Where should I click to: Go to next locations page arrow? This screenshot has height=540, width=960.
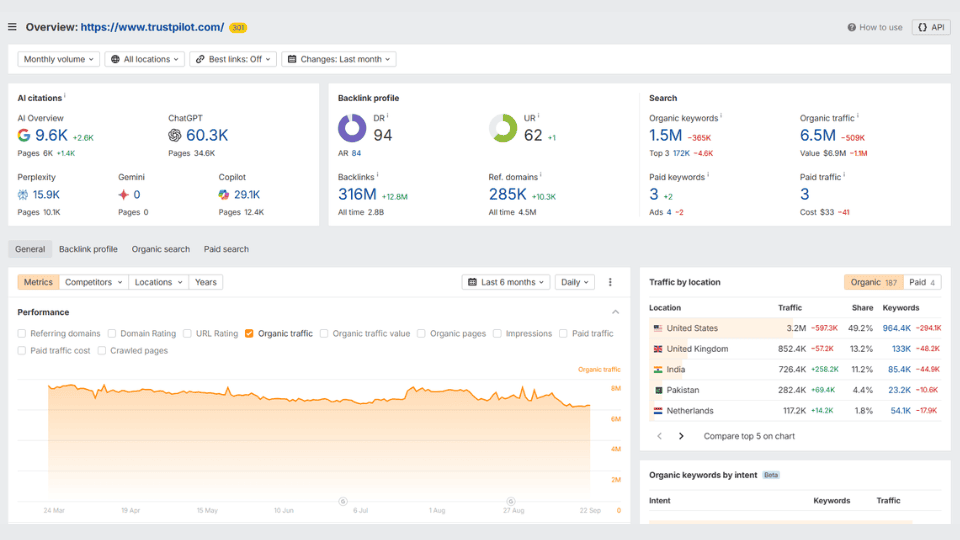[x=681, y=436]
